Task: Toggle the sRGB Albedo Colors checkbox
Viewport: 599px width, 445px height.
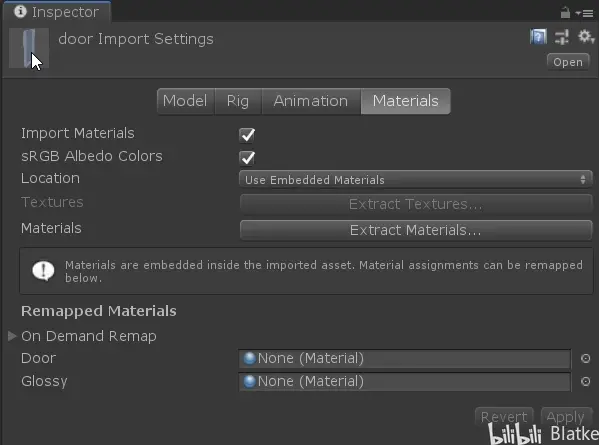Action: click(247, 157)
